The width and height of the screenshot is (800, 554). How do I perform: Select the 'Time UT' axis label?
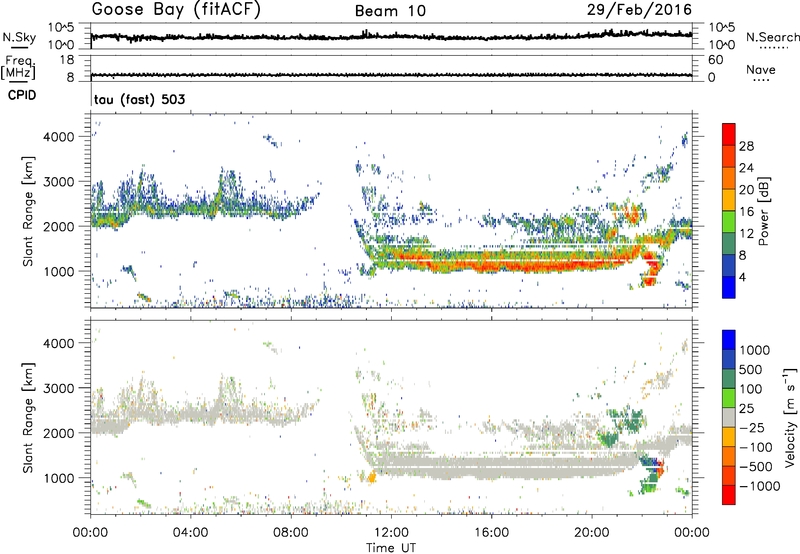391,548
